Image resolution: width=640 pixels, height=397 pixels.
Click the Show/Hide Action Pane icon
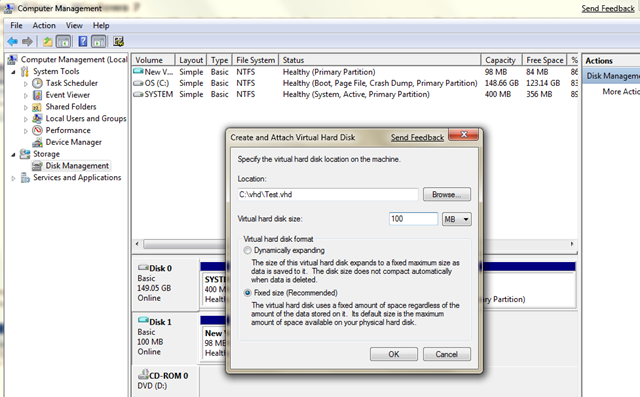[x=98, y=41]
